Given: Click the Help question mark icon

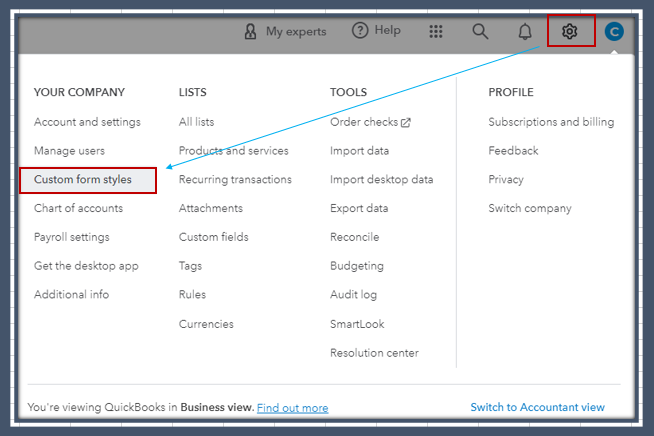Looking at the screenshot, I should pos(360,30).
